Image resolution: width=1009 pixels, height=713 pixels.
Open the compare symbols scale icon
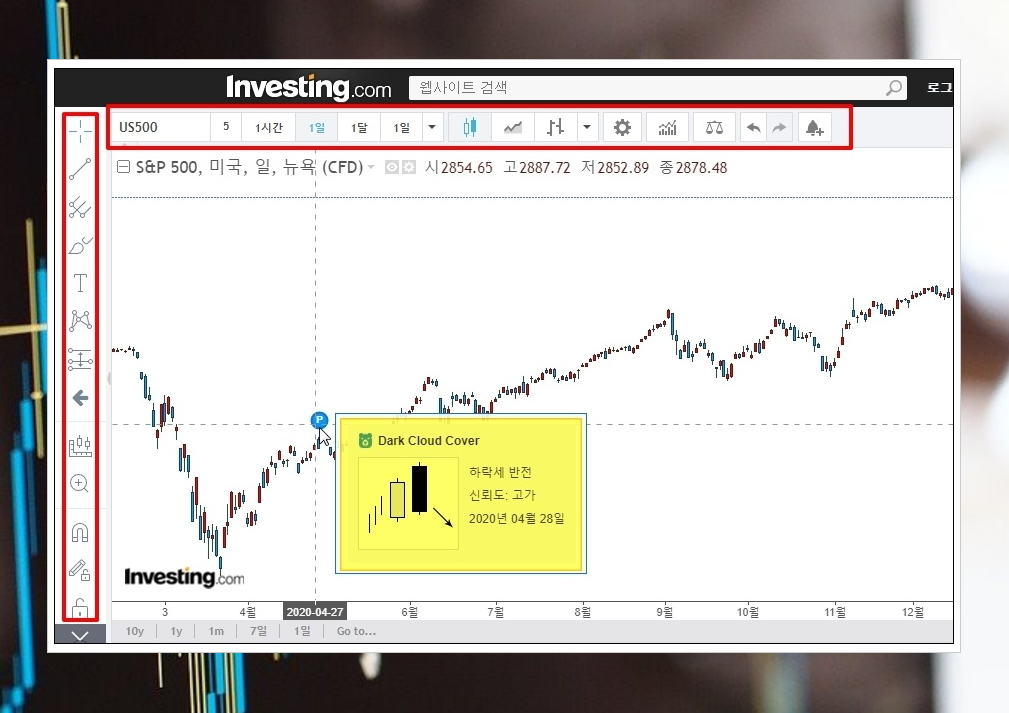714,127
